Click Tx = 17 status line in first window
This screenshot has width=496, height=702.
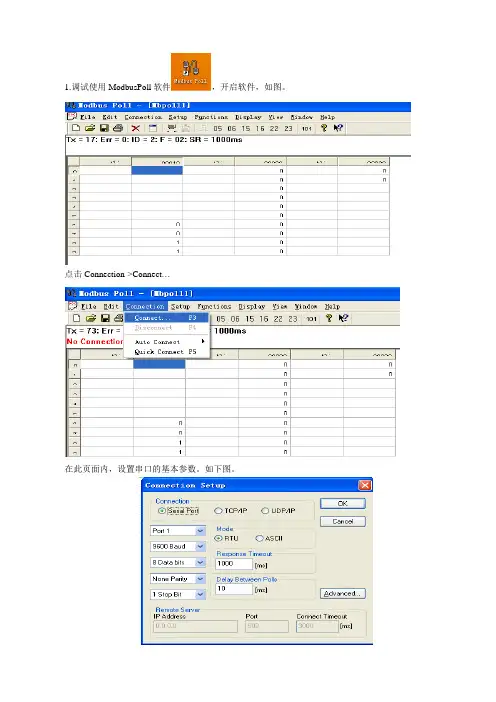[x=154, y=140]
